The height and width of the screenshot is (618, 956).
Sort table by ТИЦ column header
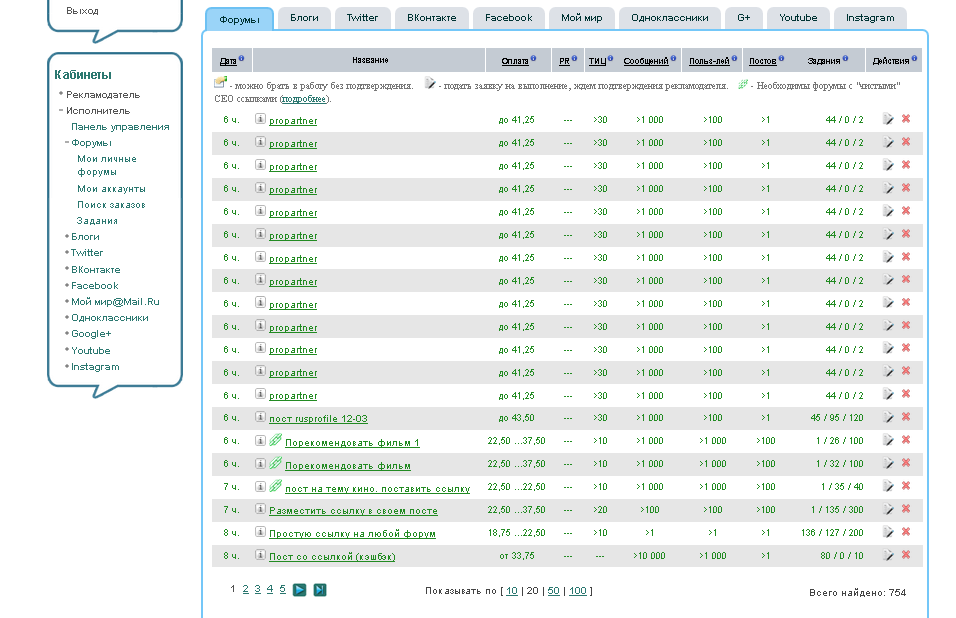tap(597, 61)
